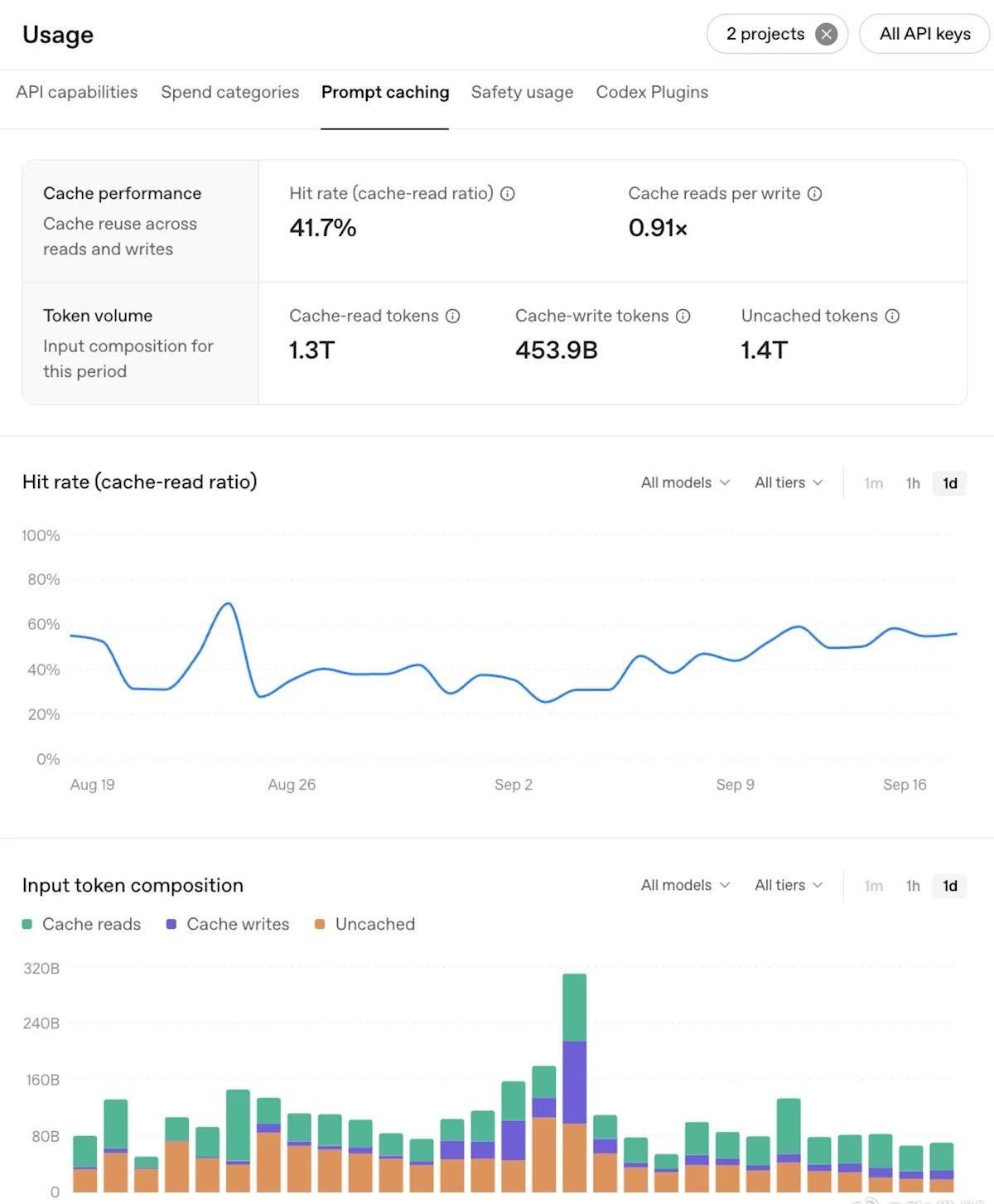
Task: Select 1d granularity for Input token composition
Action: point(950,886)
